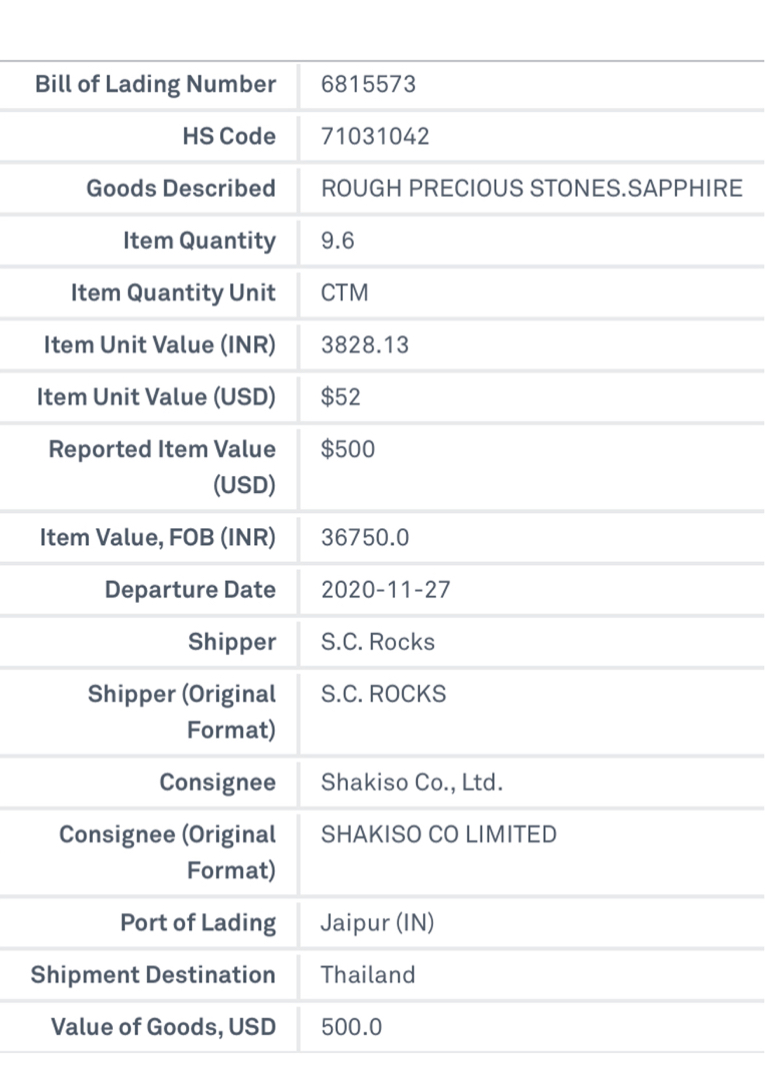Select the SHAKISO CO LIMITED text
765x1079 pixels.
coord(439,836)
